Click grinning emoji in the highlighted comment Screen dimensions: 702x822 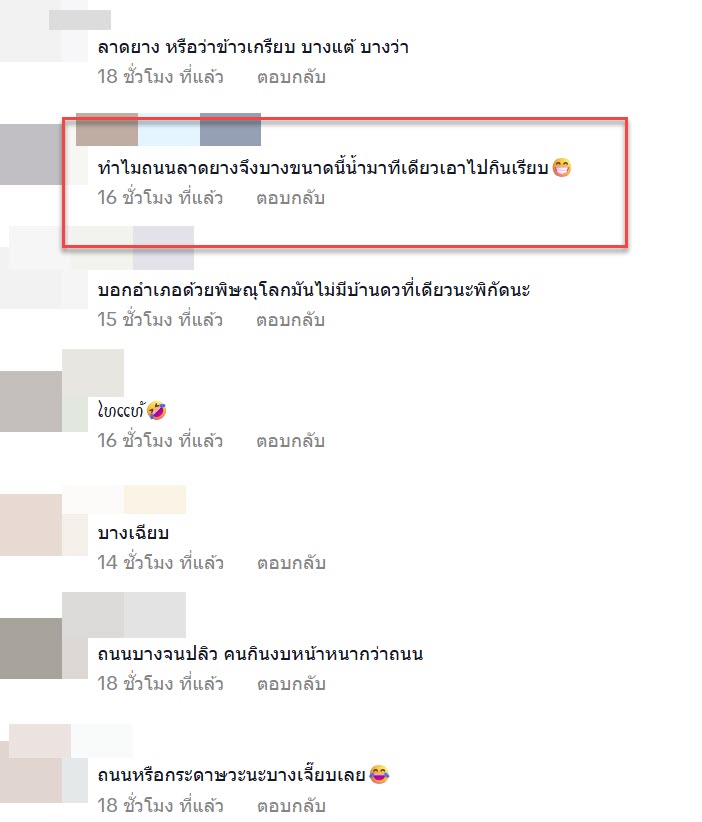tap(561, 168)
